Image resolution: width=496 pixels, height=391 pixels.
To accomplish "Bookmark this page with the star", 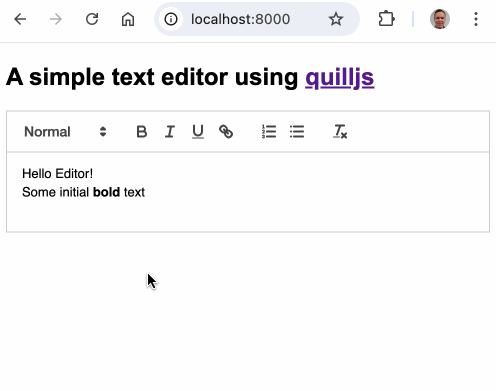I will [336, 19].
